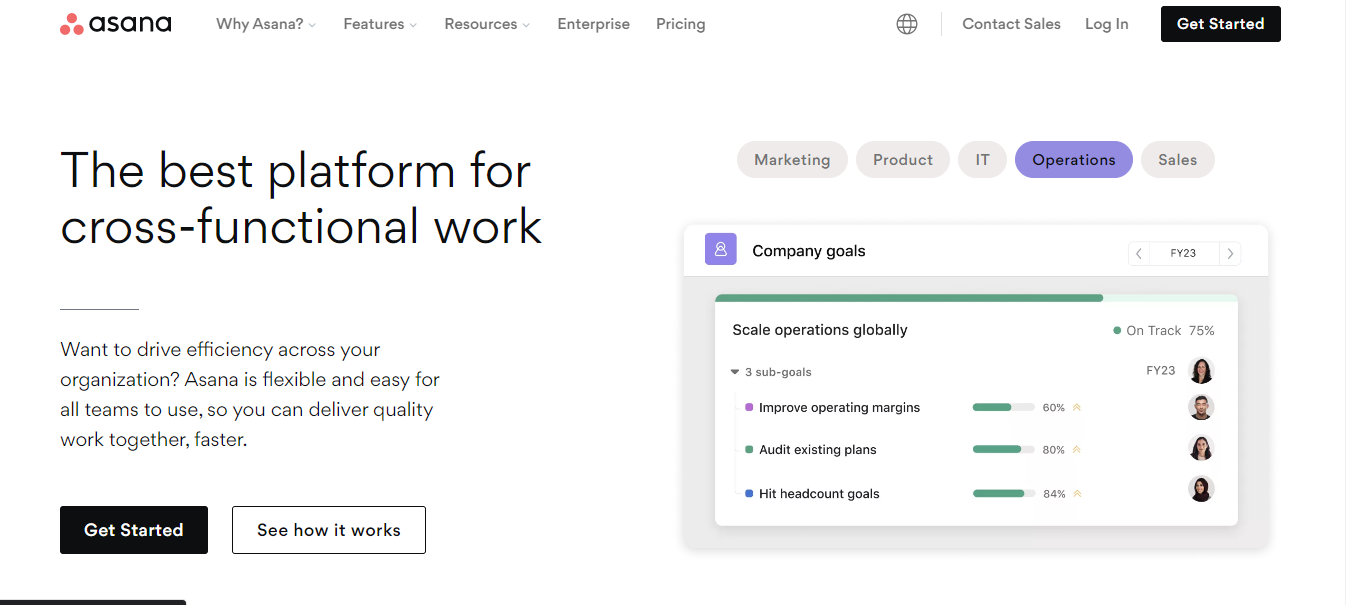Image resolution: width=1346 pixels, height=605 pixels.
Task: Click the next year chevron arrow
Action: click(x=1230, y=253)
